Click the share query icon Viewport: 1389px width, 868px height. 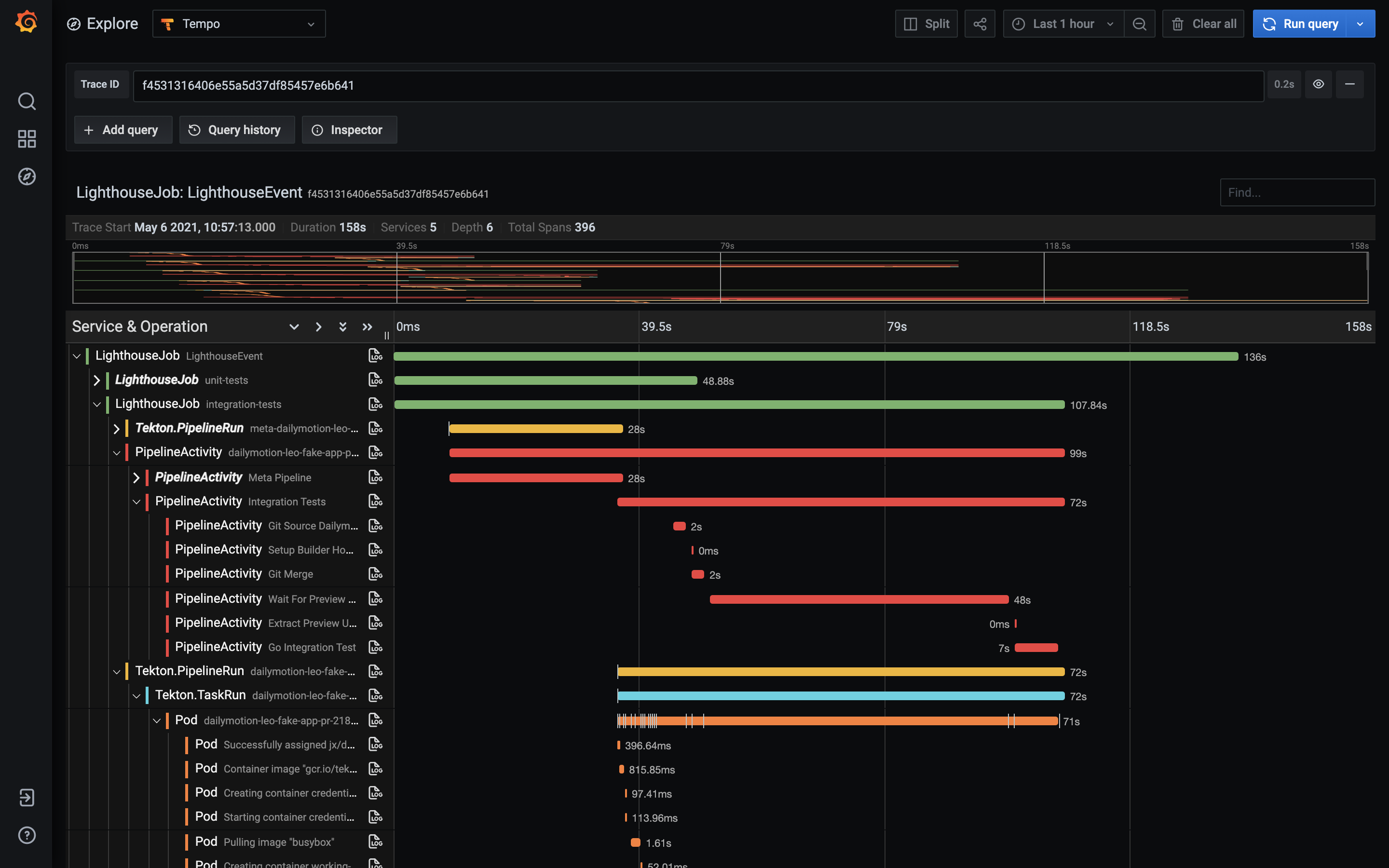pos(980,24)
